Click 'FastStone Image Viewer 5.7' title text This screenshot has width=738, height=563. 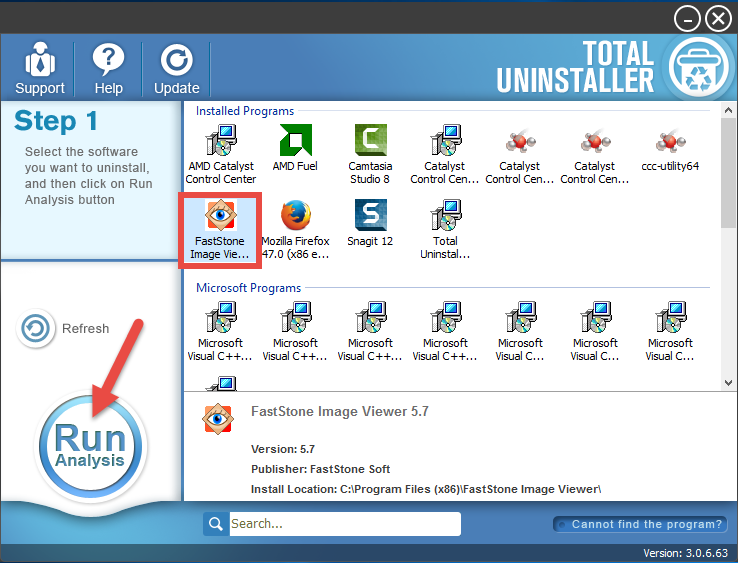tap(340, 411)
